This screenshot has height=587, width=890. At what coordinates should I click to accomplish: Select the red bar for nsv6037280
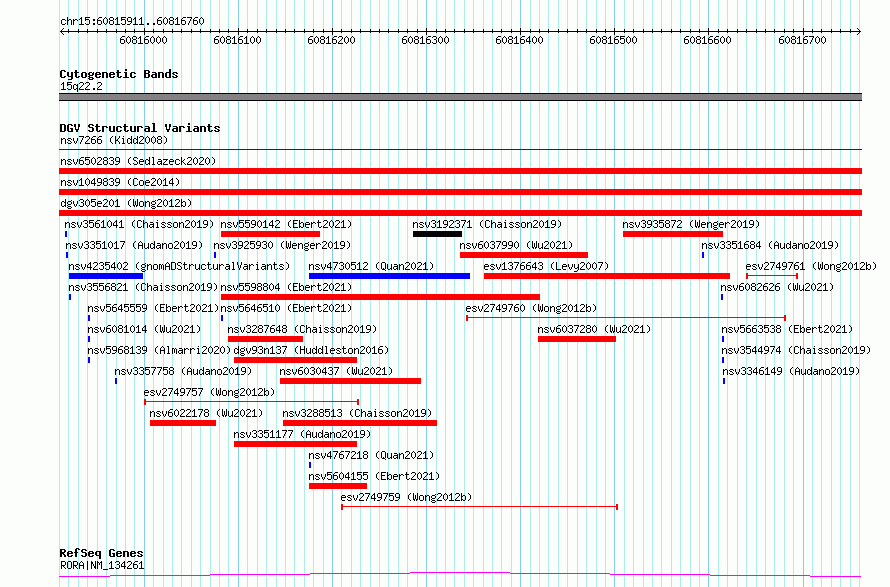click(x=577, y=339)
